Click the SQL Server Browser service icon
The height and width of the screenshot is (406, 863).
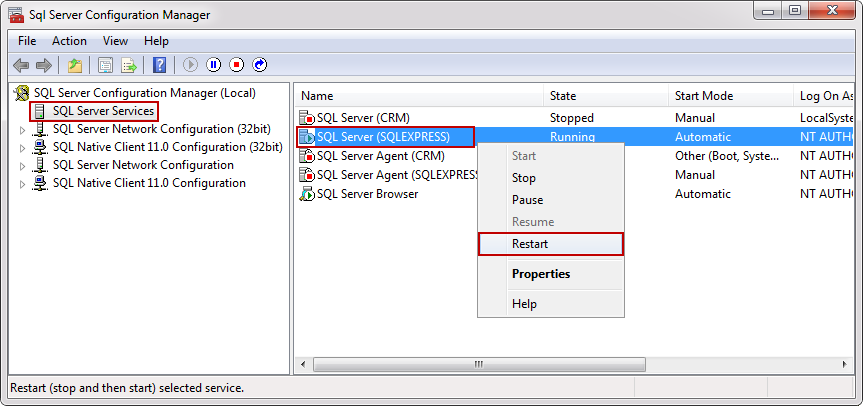[307, 194]
